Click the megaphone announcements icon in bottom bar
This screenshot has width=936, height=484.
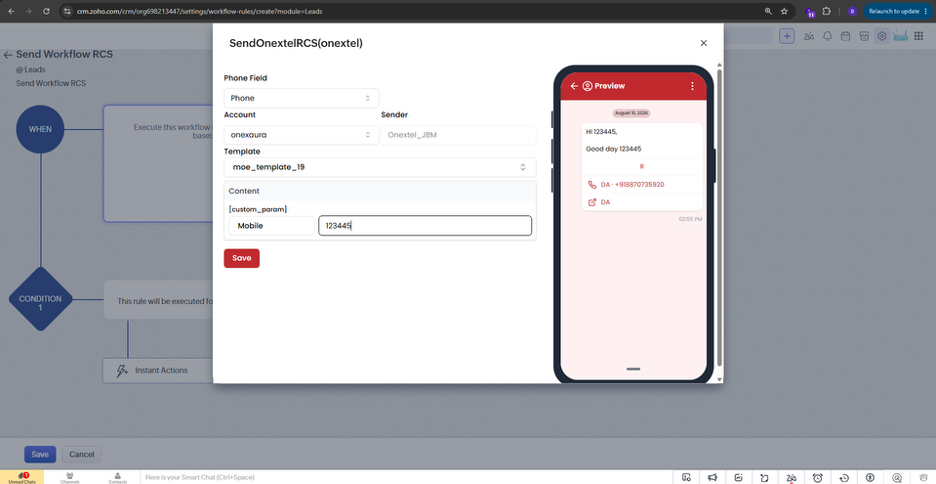713,477
